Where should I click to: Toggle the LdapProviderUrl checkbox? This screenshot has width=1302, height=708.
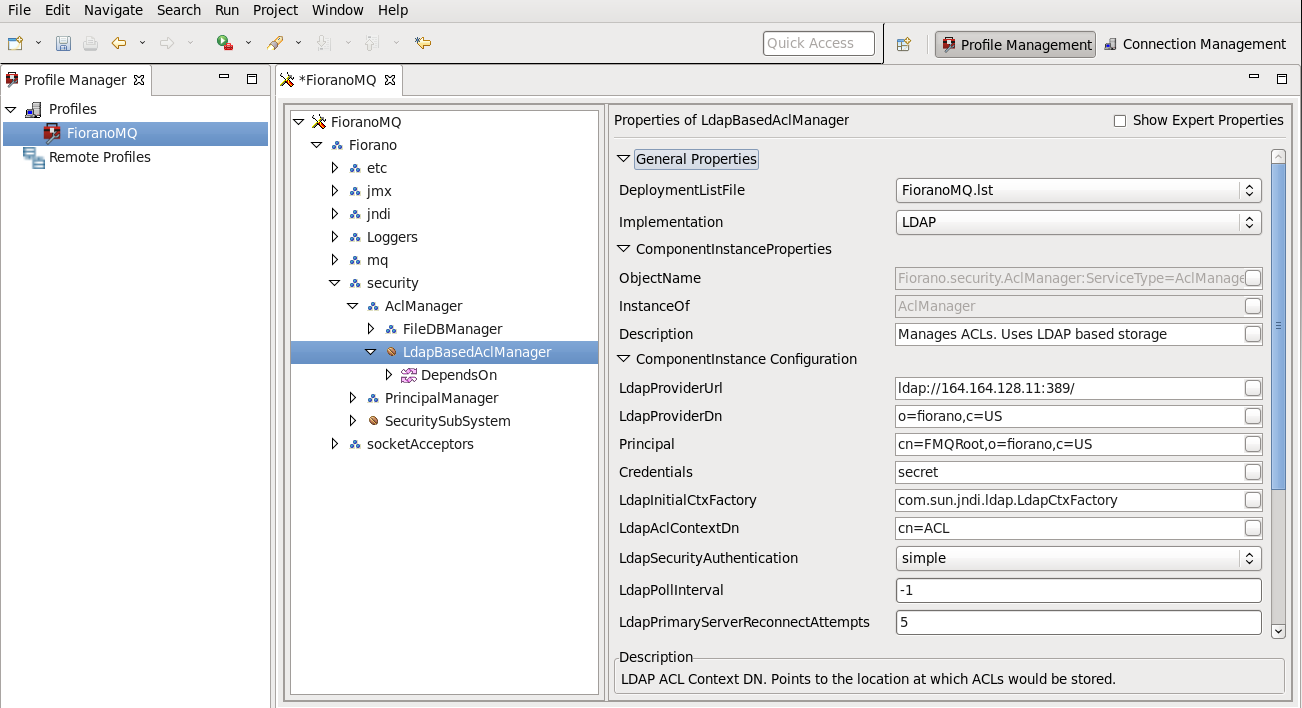pos(1253,388)
